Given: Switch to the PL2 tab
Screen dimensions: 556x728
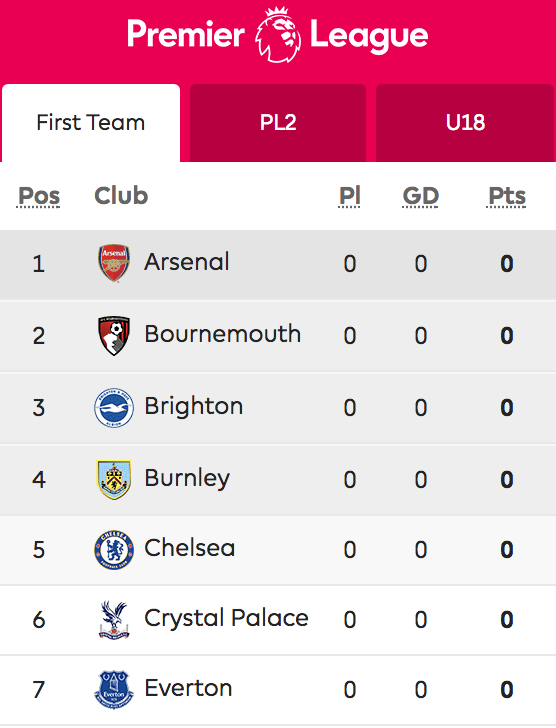Looking at the screenshot, I should click(x=278, y=123).
